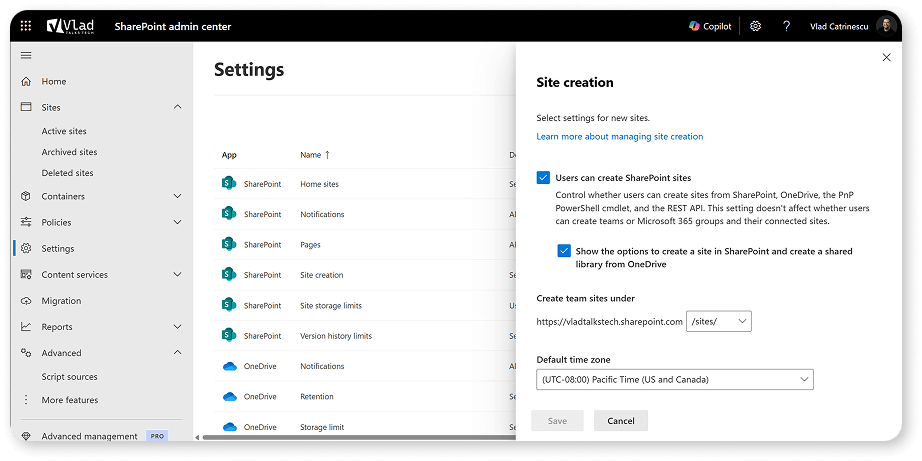The image size is (922, 461).
Task: Open Script sources page
Action: coord(69,377)
